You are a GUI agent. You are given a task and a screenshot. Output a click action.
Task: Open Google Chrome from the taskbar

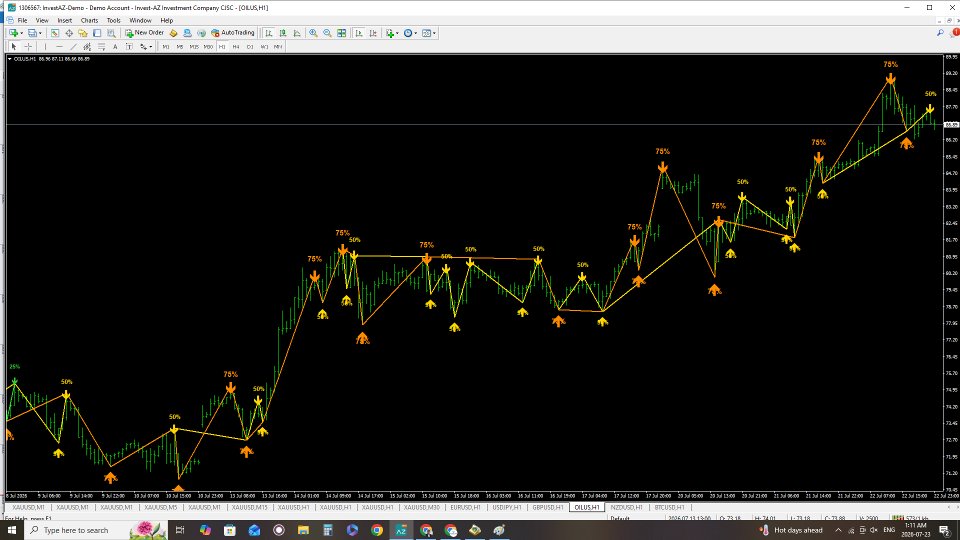[x=377, y=530]
